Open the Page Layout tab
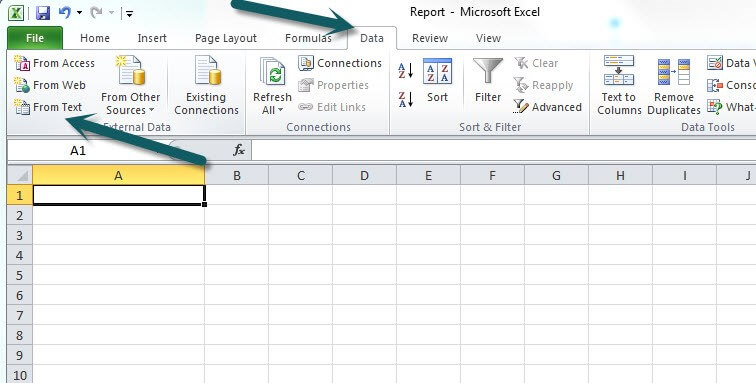Viewport: 756px width, 383px height. tap(226, 38)
